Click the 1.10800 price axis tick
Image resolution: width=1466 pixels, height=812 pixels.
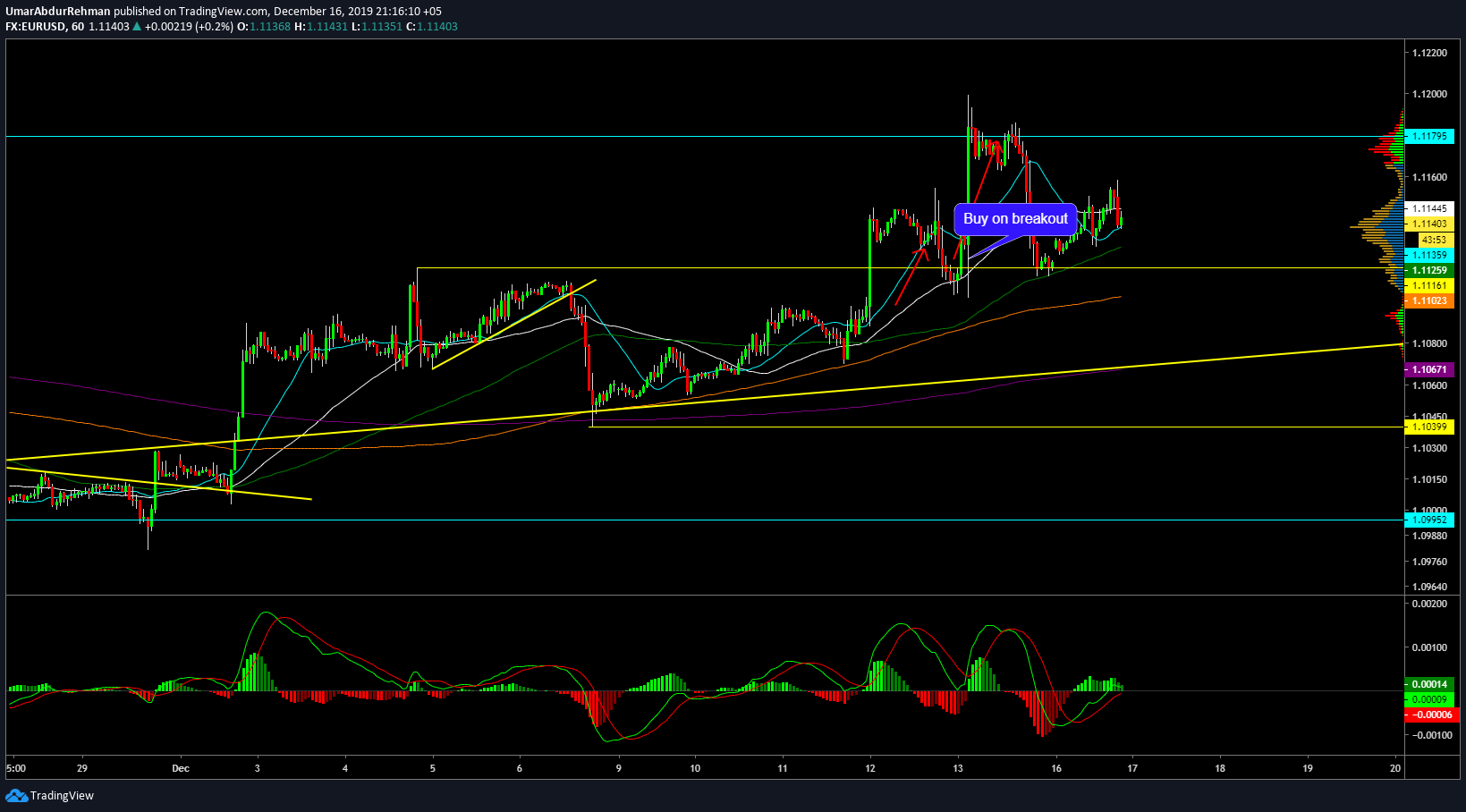(x=1429, y=343)
